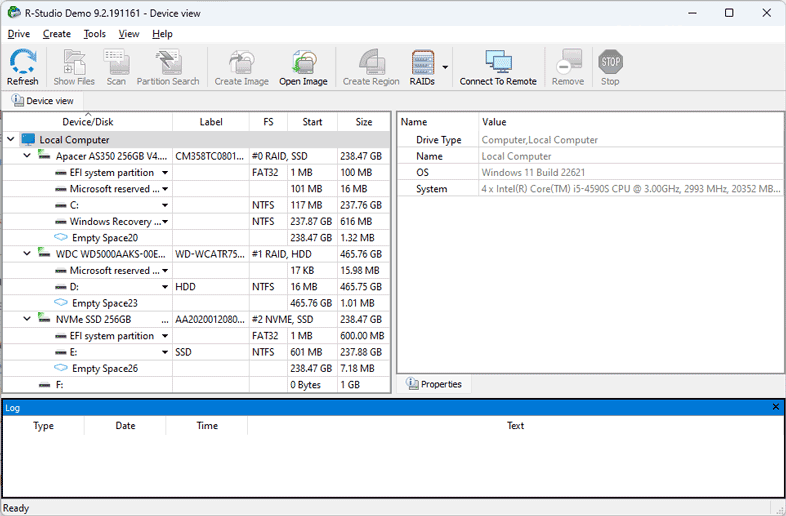Open the View menu
786x516 pixels.
pos(129,34)
